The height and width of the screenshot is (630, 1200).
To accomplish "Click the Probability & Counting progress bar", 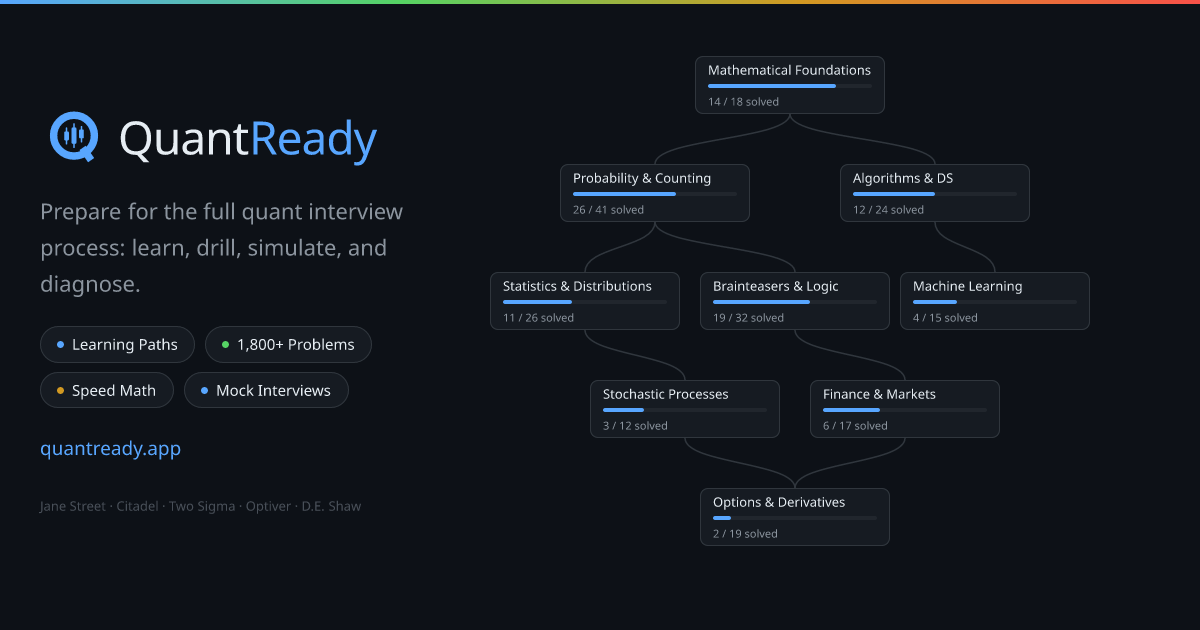I will [x=655, y=194].
